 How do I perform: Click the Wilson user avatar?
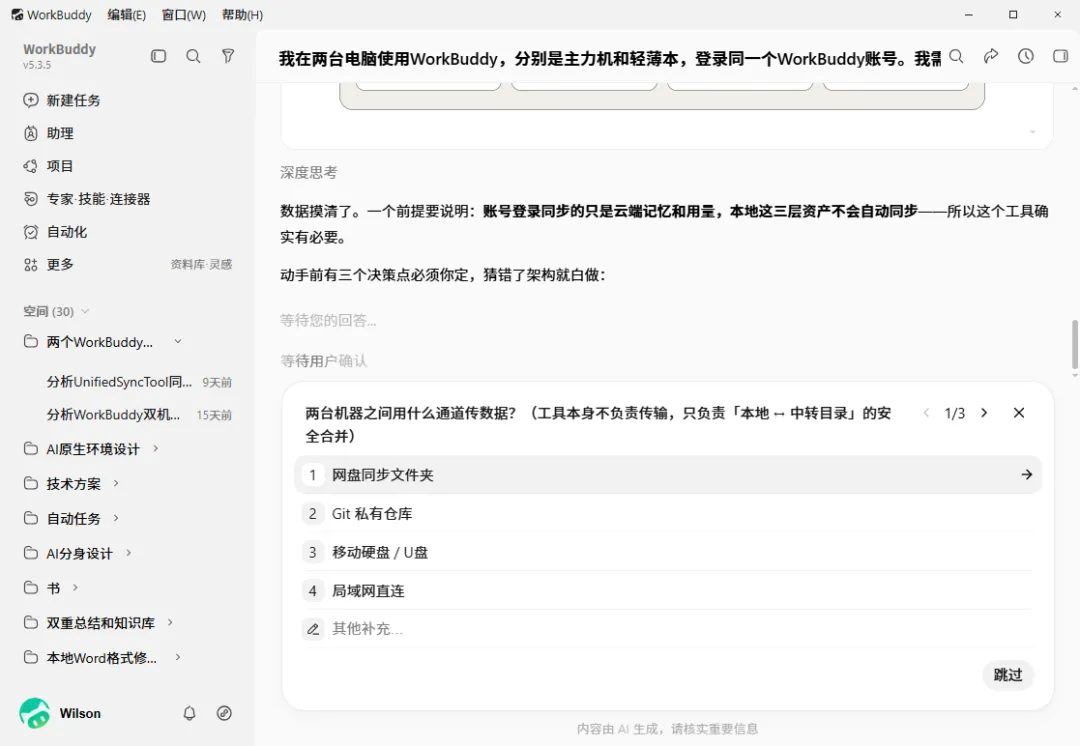(x=34, y=714)
